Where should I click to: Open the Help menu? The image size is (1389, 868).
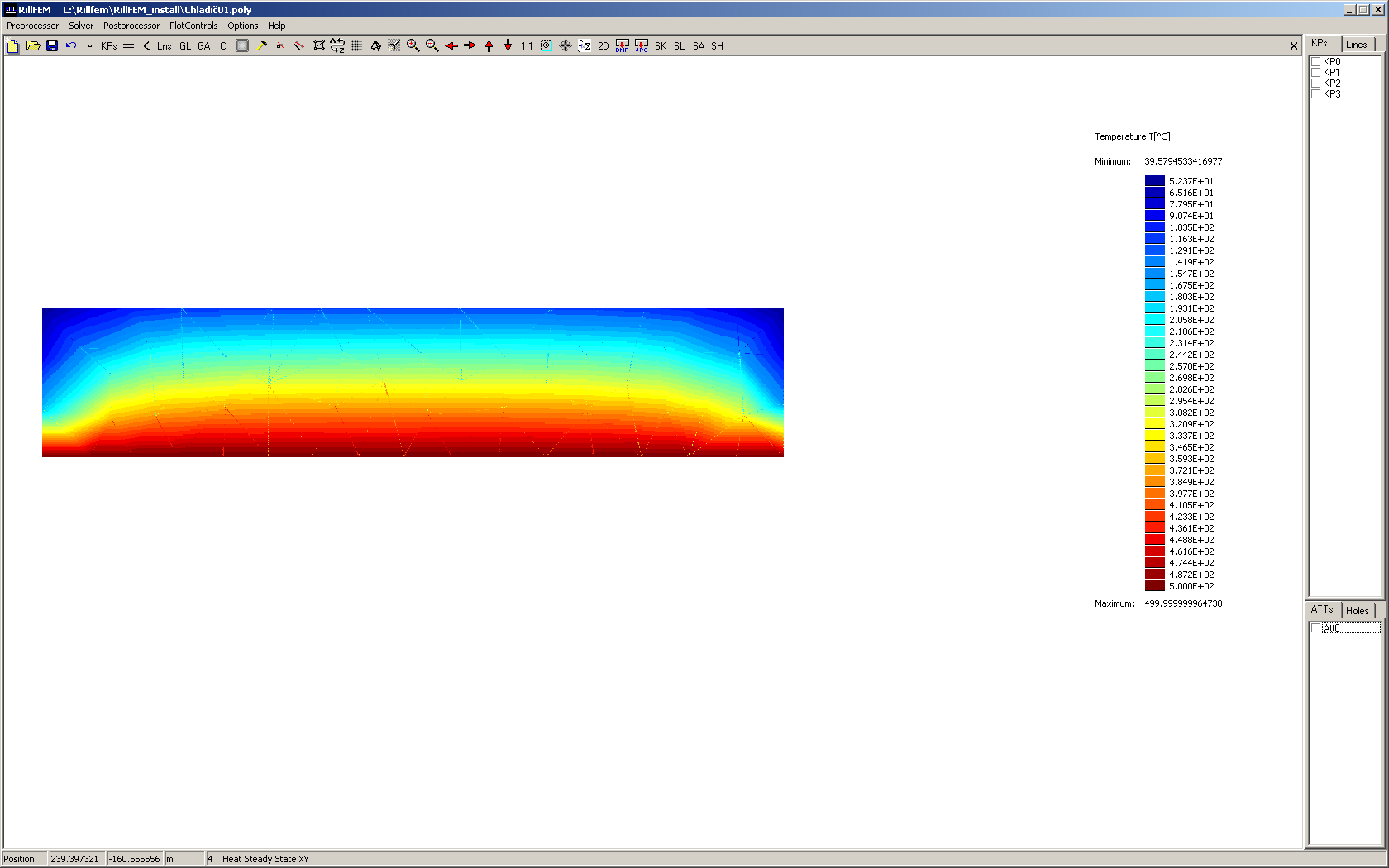coord(277,26)
